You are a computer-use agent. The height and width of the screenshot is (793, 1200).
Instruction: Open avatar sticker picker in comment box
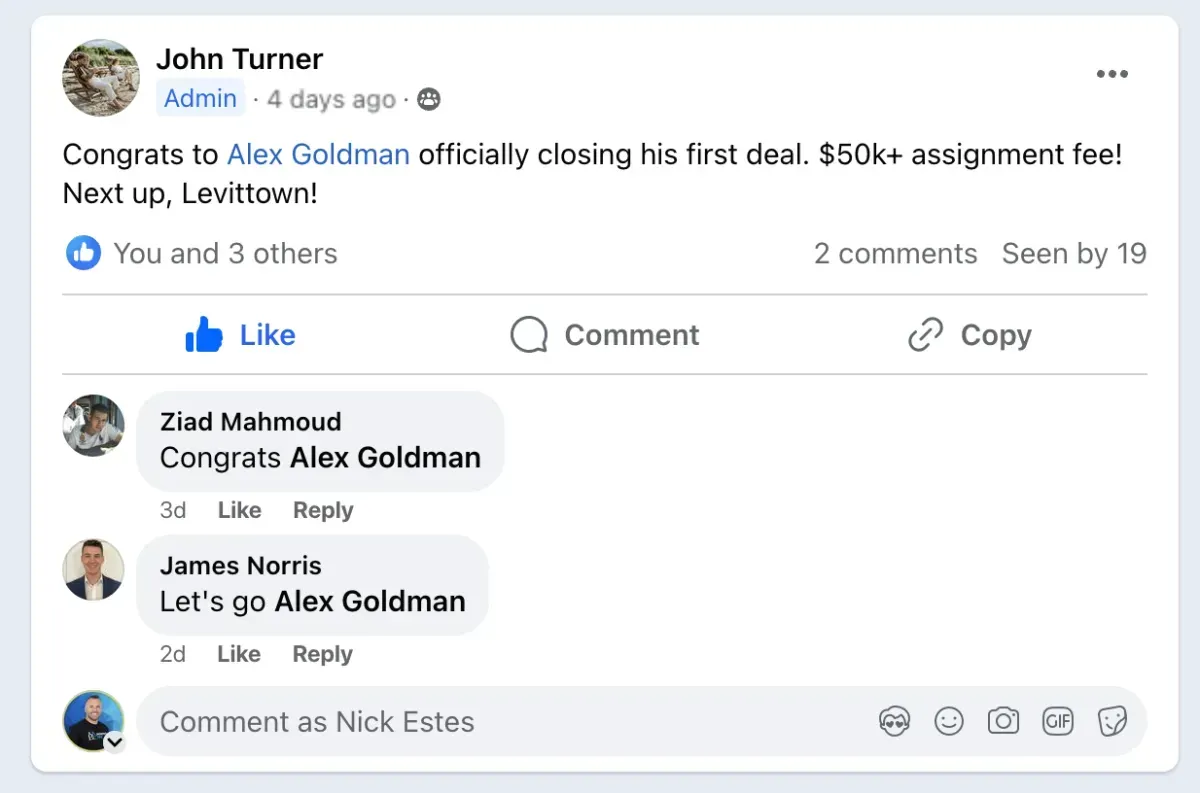[894, 721]
